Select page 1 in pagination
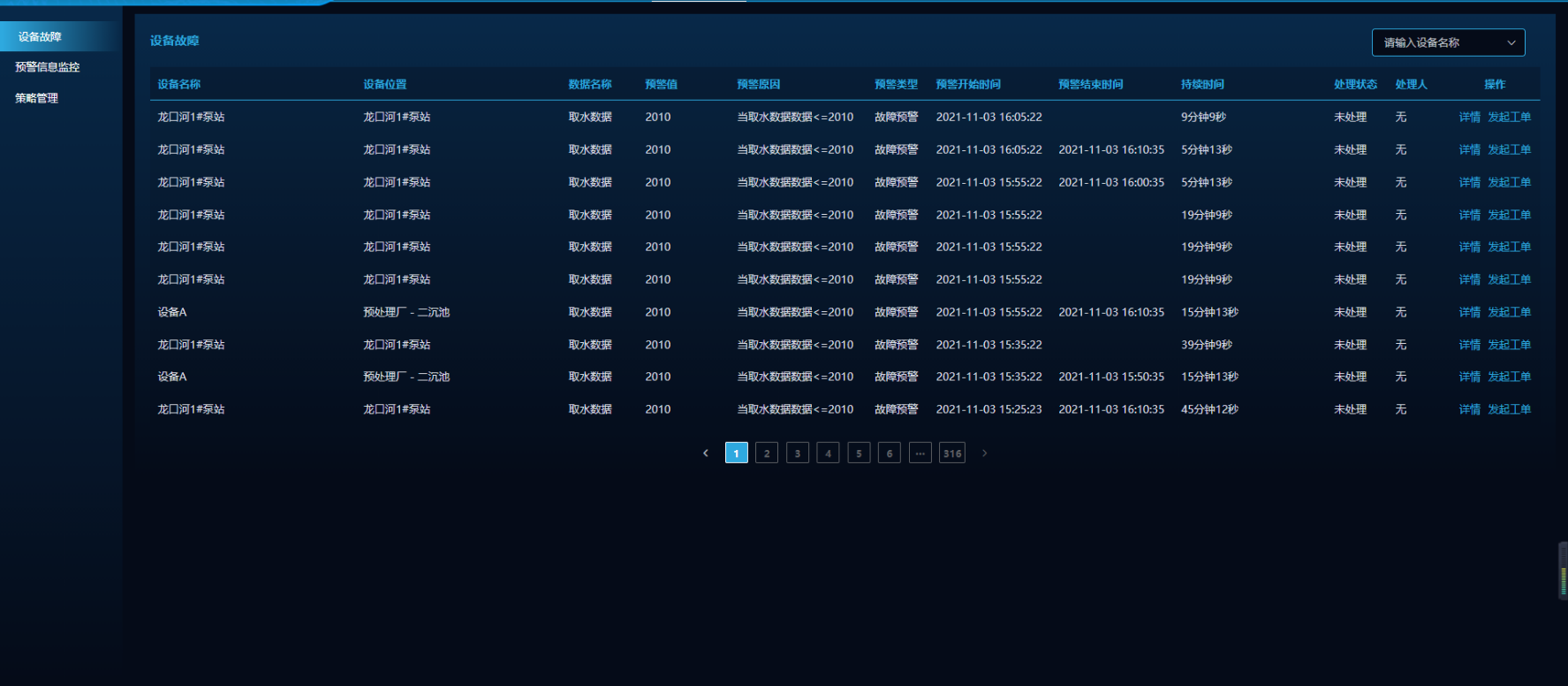1568x686 pixels. 736,454
